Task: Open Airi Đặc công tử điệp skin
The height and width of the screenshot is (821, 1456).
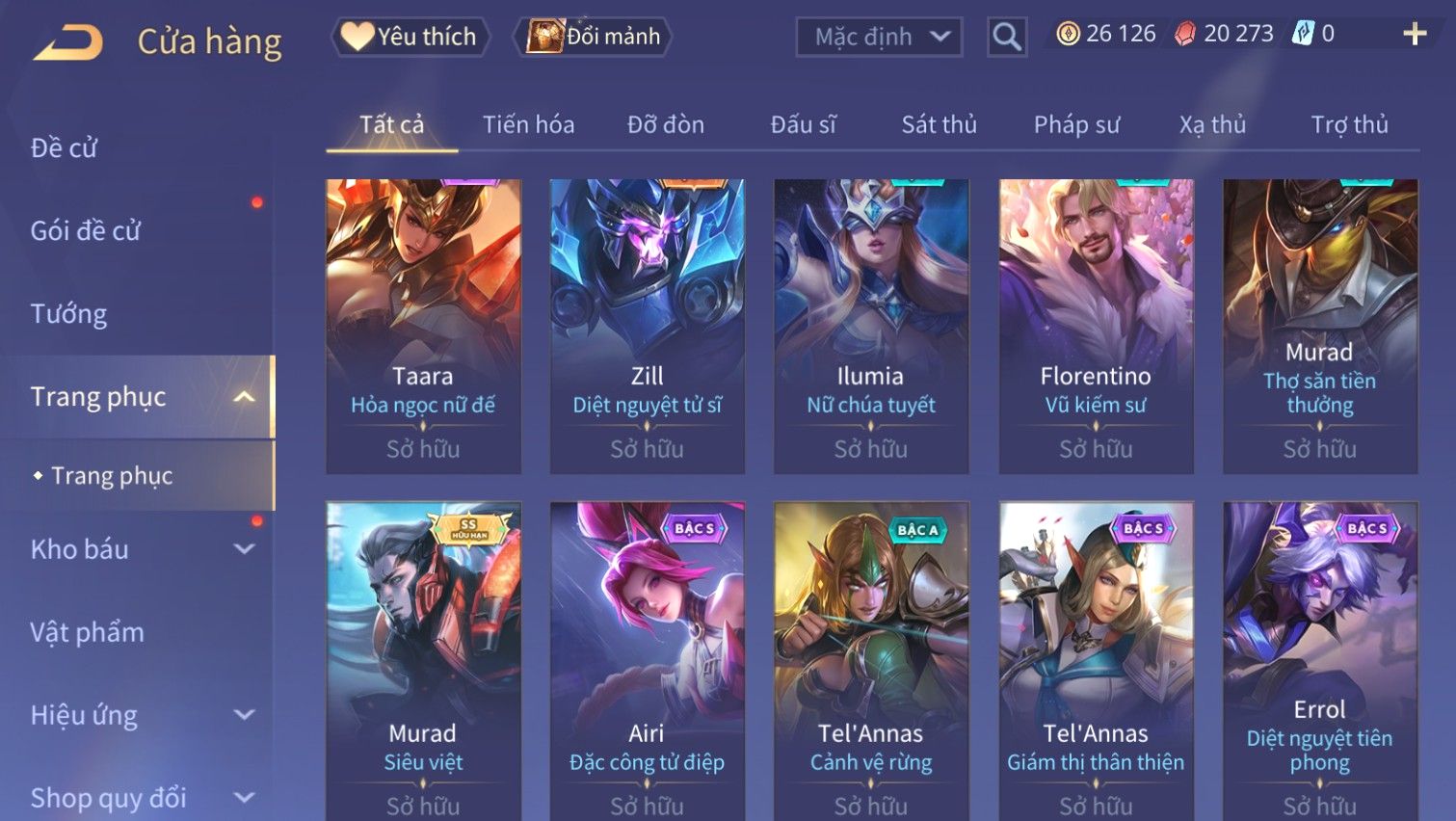Action: pyautogui.click(x=648, y=661)
